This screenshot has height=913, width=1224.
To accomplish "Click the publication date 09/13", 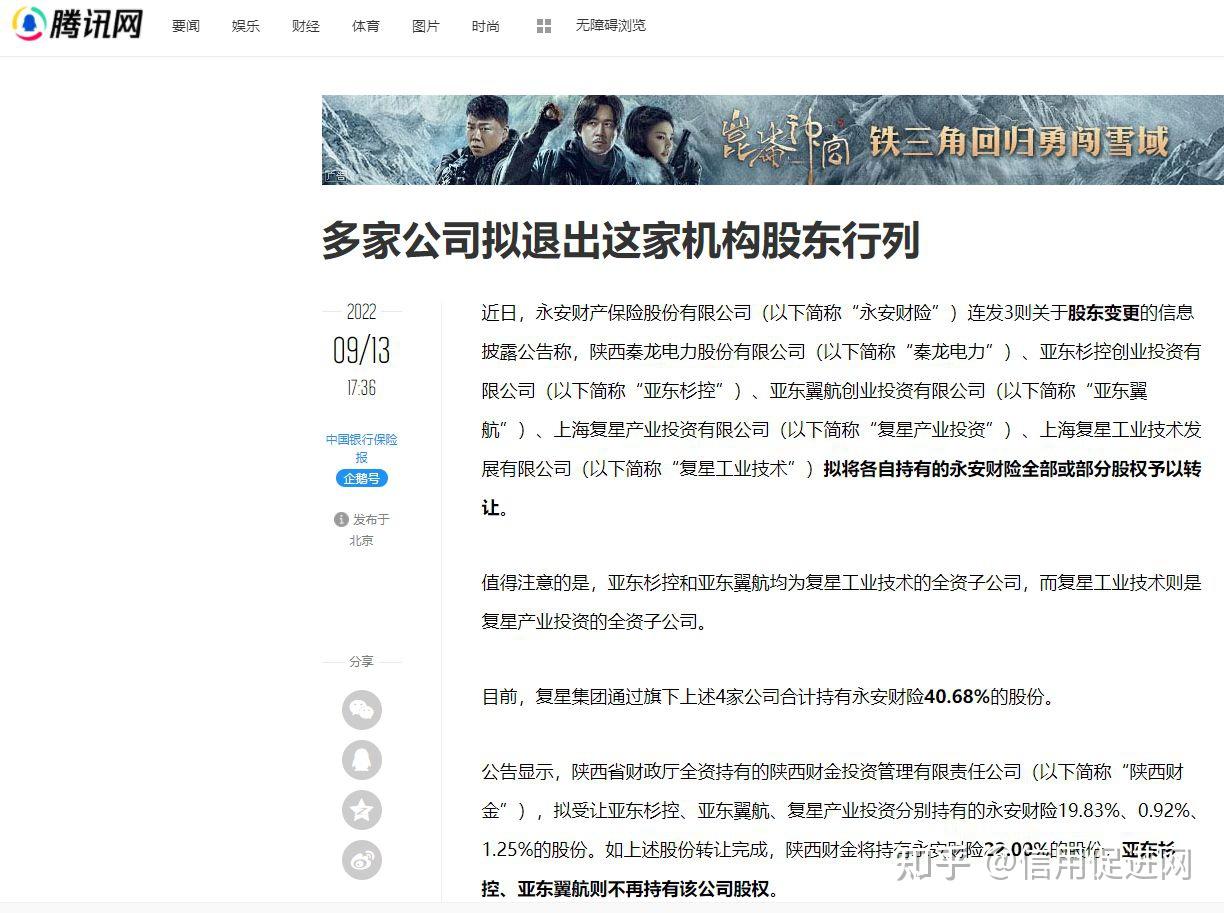I will (x=362, y=350).
